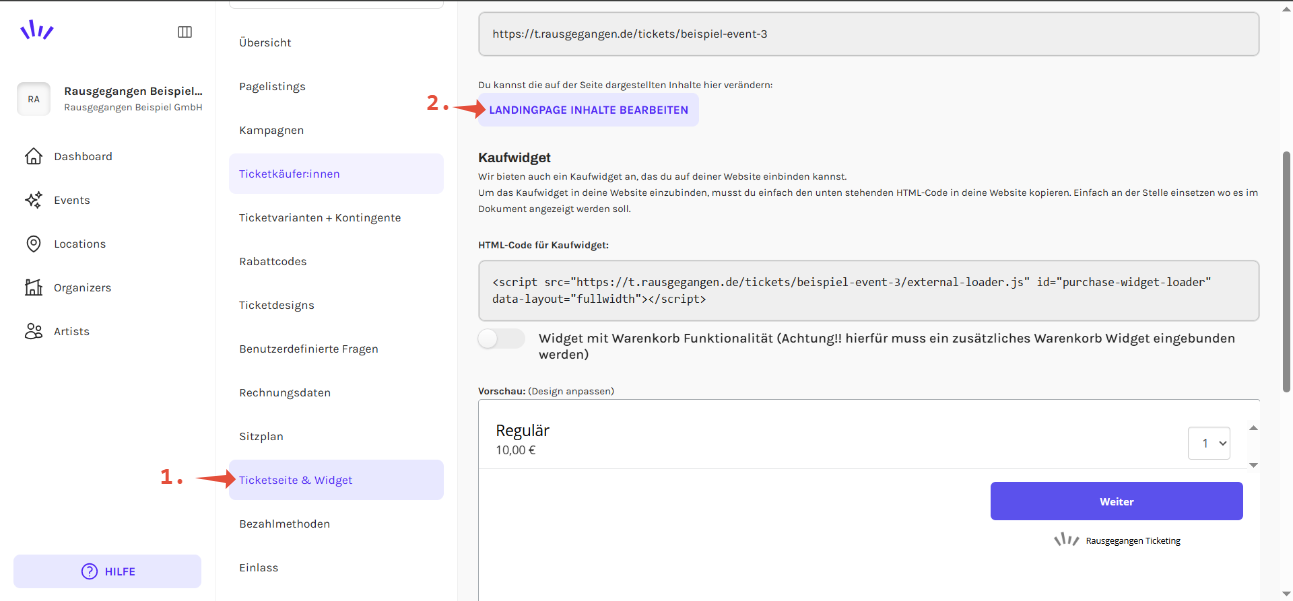Viewport: 1293px width, 601px height.
Task: Click the Organizers building icon
Action: tap(34, 288)
